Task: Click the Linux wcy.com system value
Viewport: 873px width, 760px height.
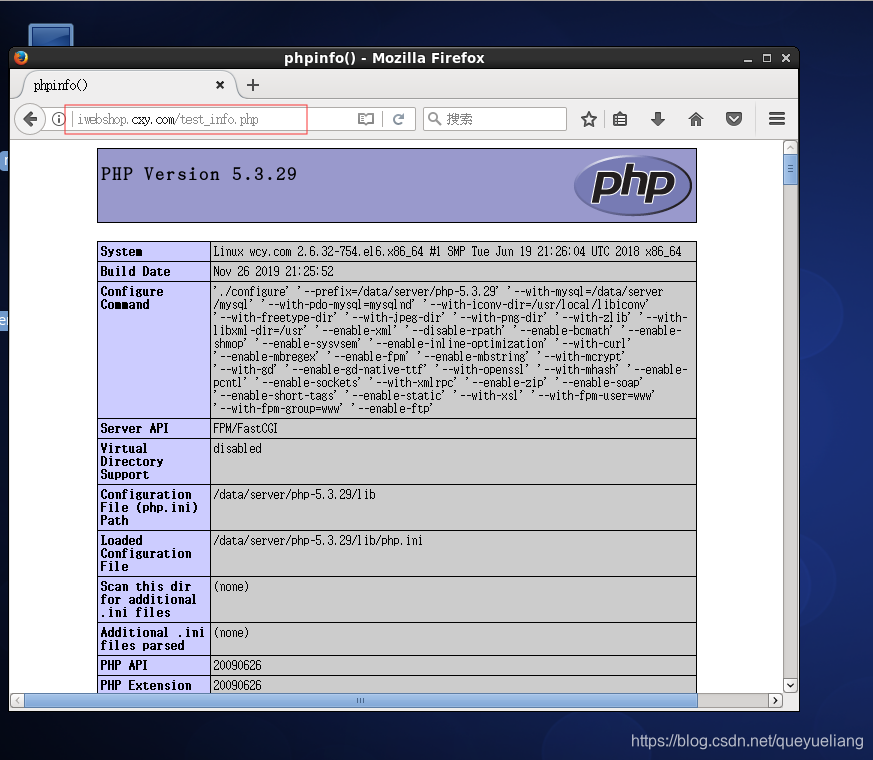Action: pyautogui.click(x=447, y=252)
